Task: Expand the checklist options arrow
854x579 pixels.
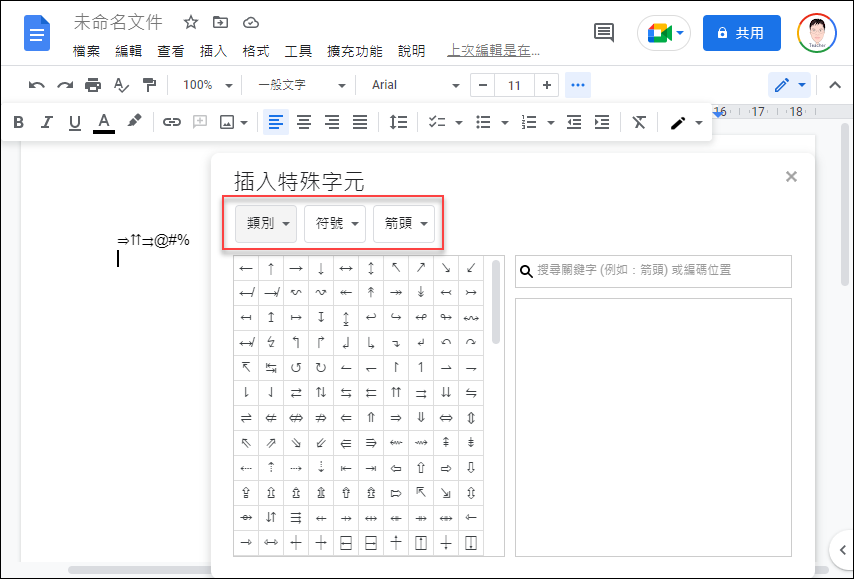Action: point(459,123)
